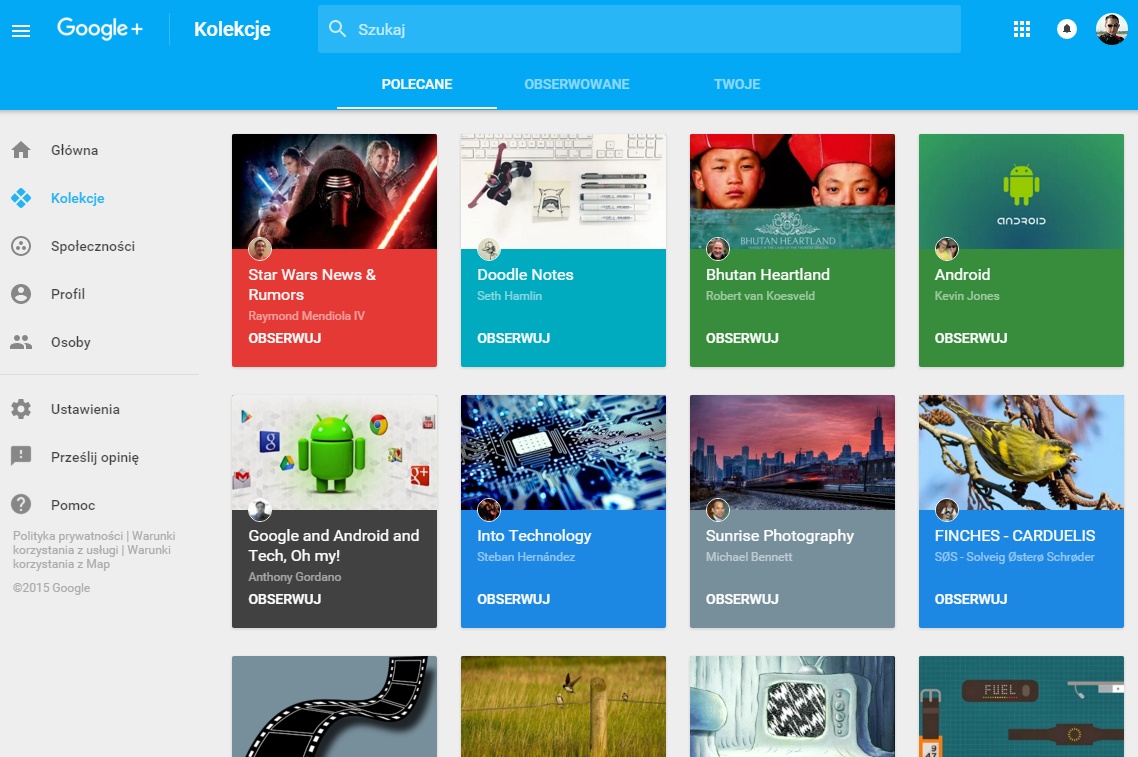Screen dimensions: 1138x757
Task: Click the Kolekcje page title in header
Action: 232,29
